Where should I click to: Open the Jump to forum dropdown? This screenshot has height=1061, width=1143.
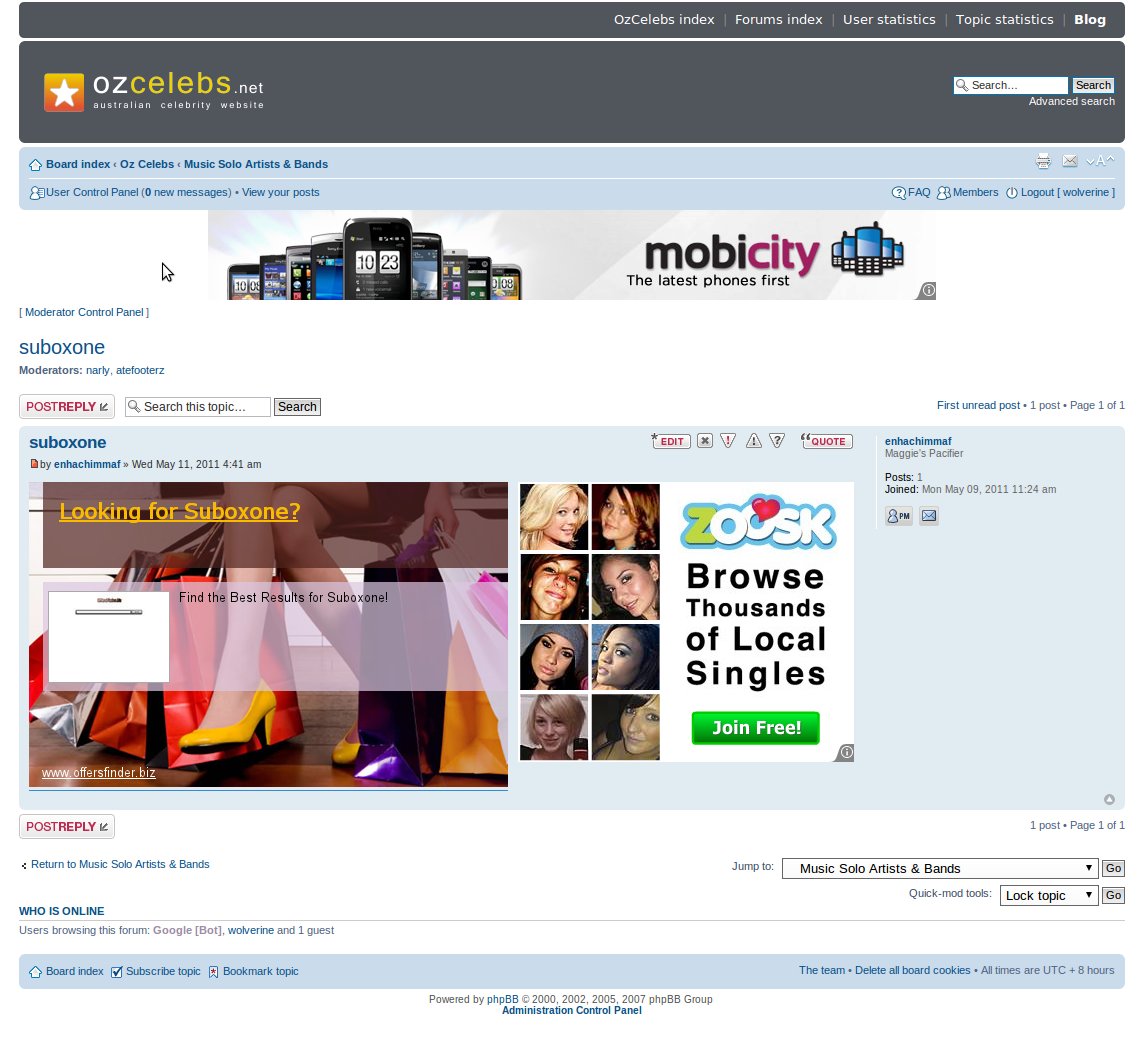point(939,868)
